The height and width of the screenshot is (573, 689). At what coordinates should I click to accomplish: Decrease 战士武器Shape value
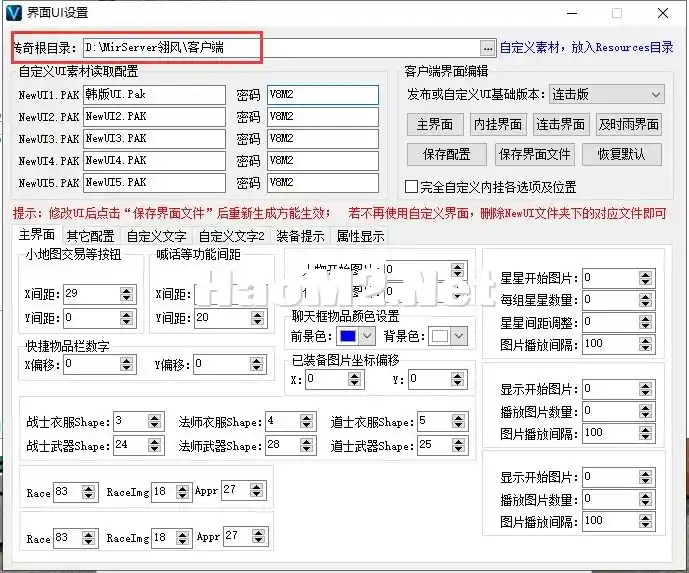154,449
